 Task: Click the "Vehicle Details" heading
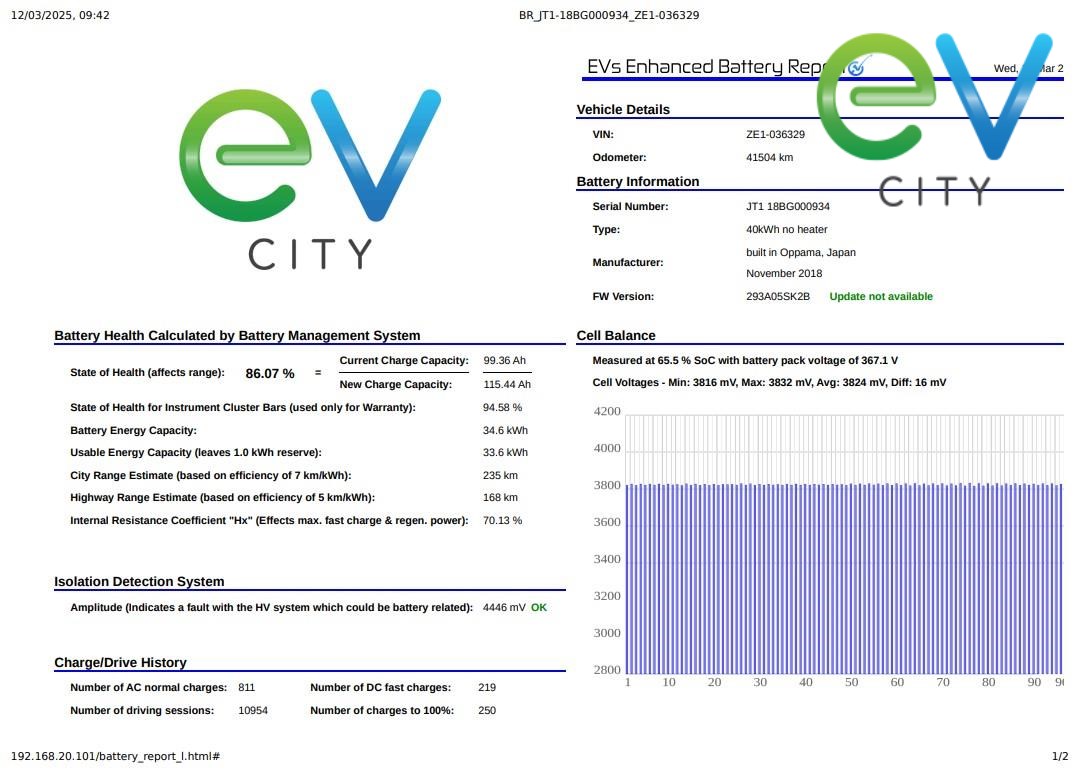(623, 109)
